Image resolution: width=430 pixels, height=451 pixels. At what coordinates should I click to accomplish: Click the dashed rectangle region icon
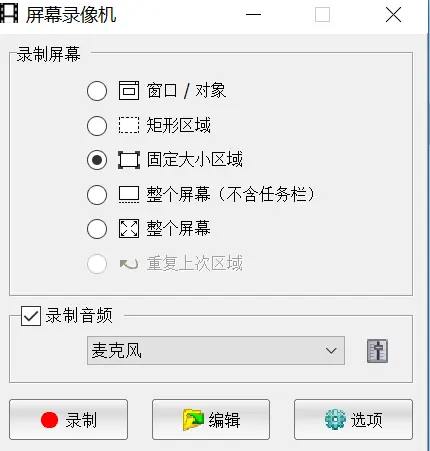tap(129, 125)
